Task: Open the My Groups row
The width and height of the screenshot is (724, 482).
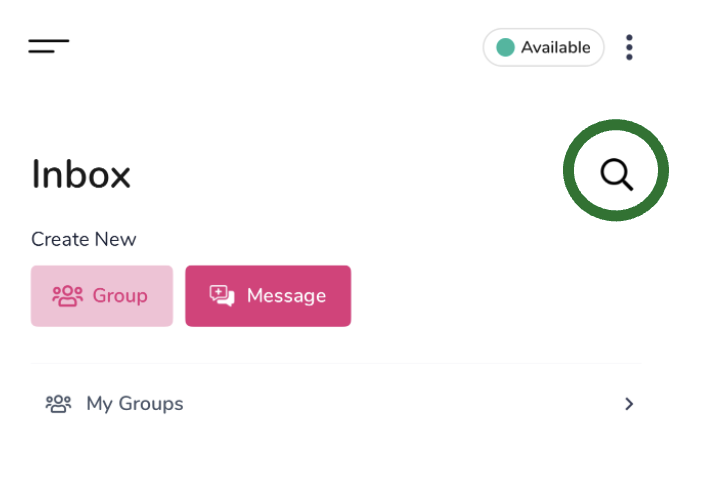Action: pos(336,404)
